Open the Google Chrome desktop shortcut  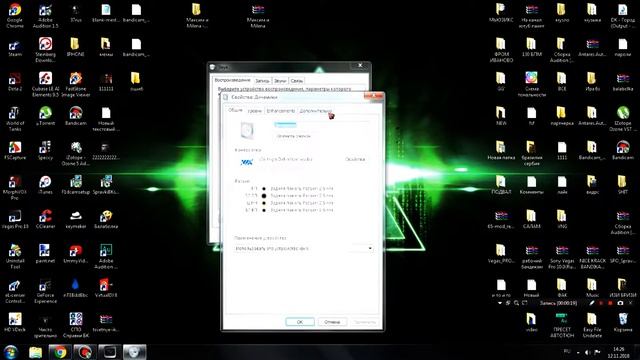pyautogui.click(x=15, y=16)
